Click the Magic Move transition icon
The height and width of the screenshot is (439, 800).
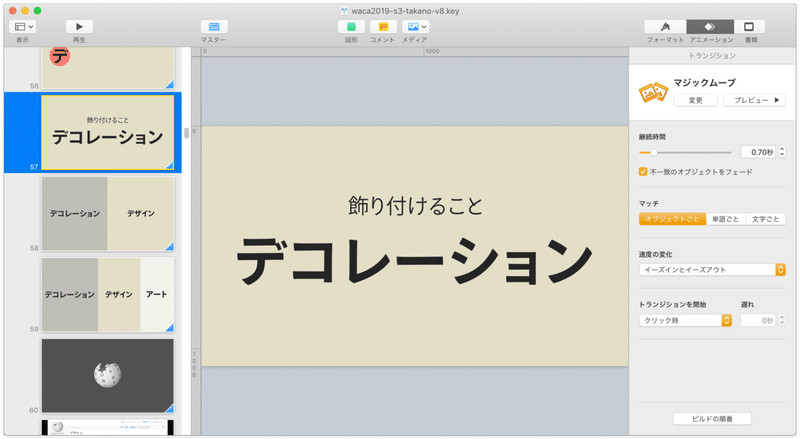pos(653,92)
